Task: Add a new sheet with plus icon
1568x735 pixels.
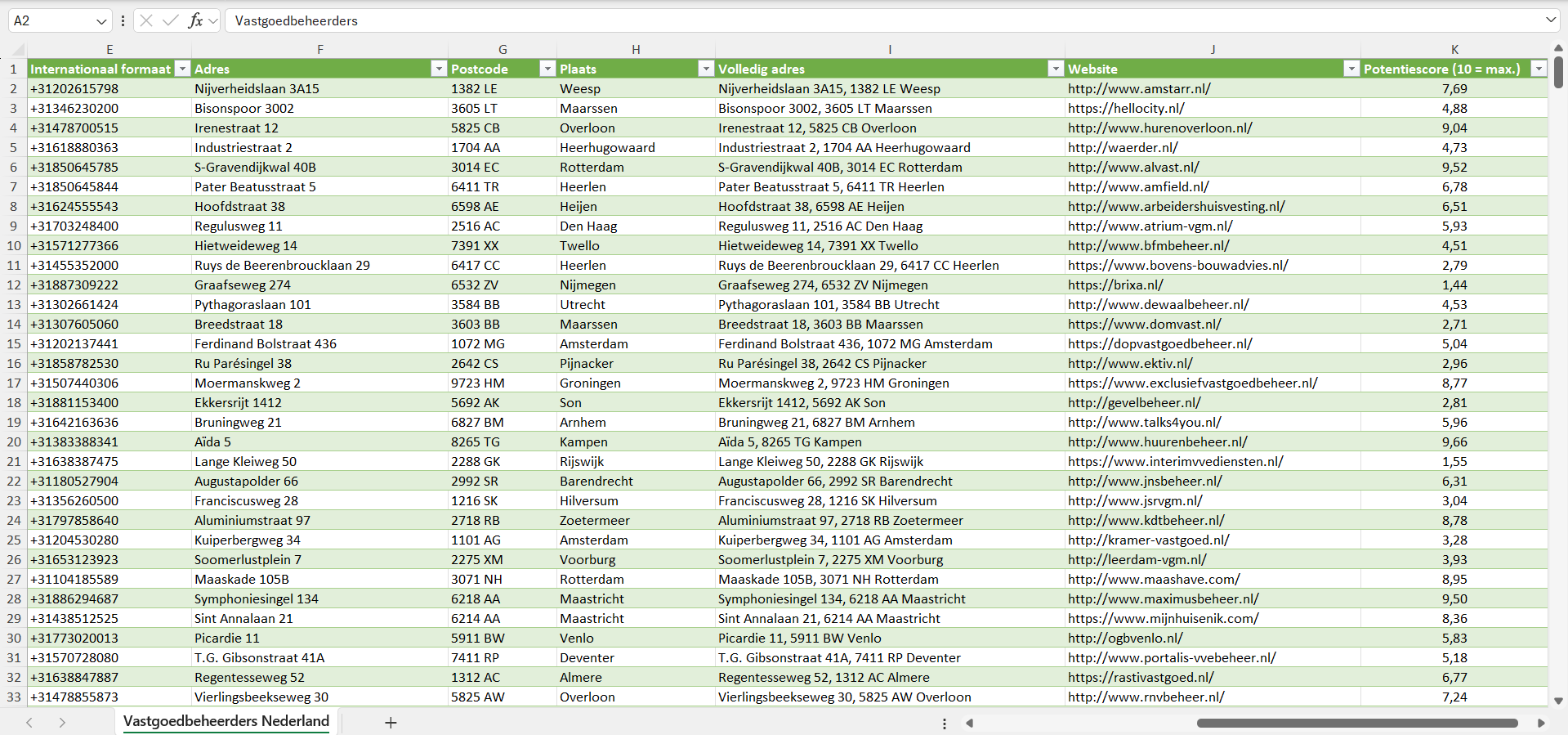Action: (x=391, y=723)
